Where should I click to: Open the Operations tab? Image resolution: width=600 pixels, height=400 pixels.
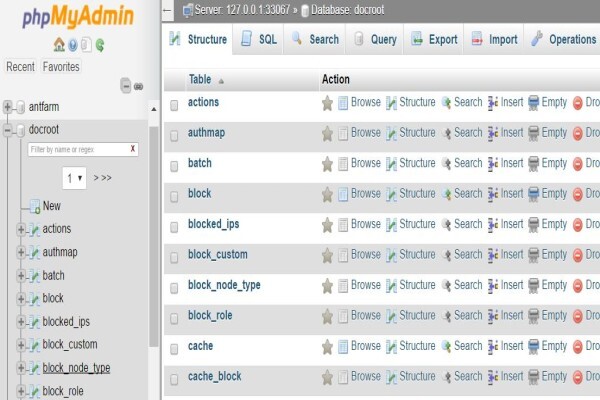(562, 39)
